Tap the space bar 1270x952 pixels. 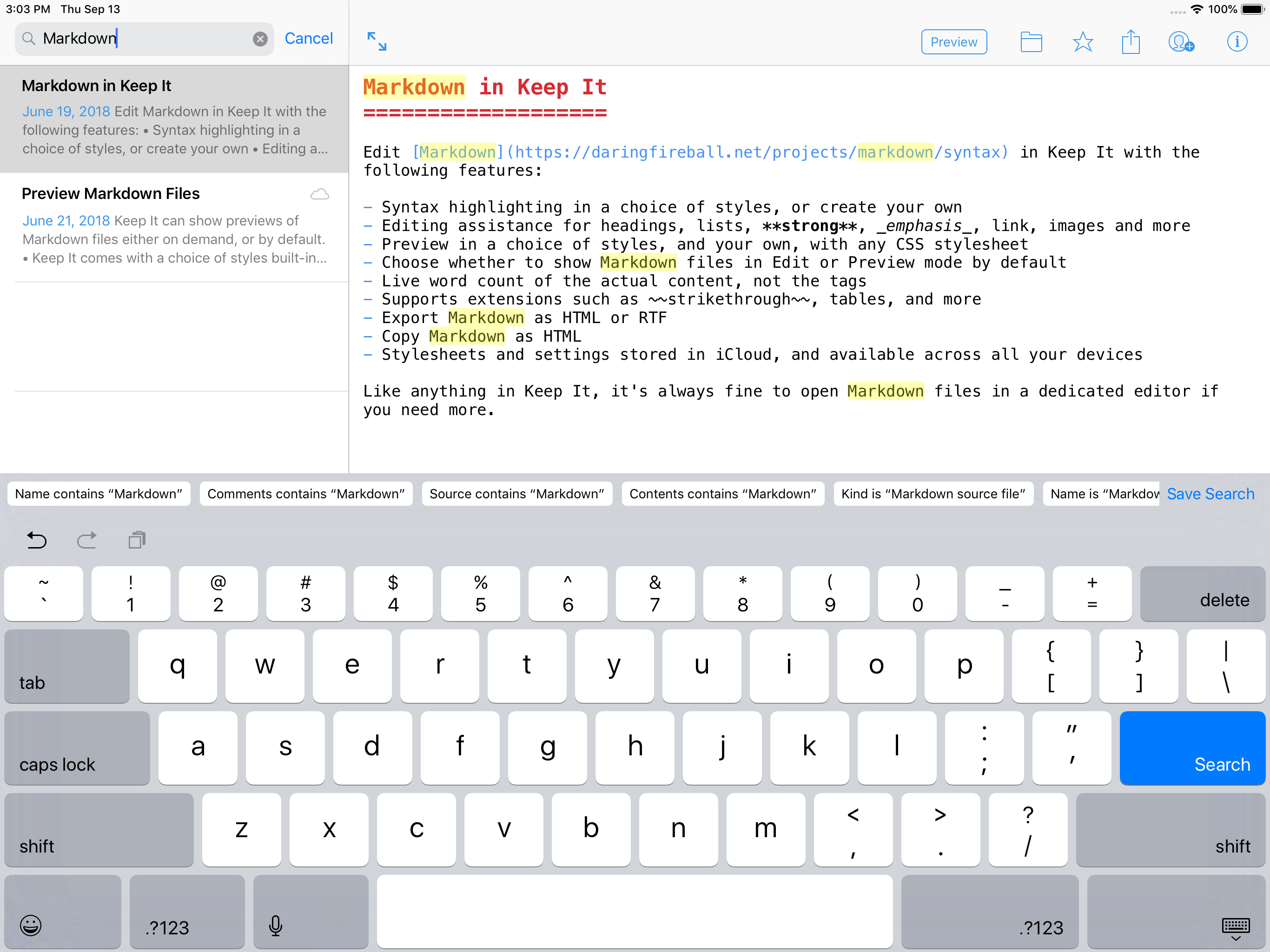tap(635, 912)
